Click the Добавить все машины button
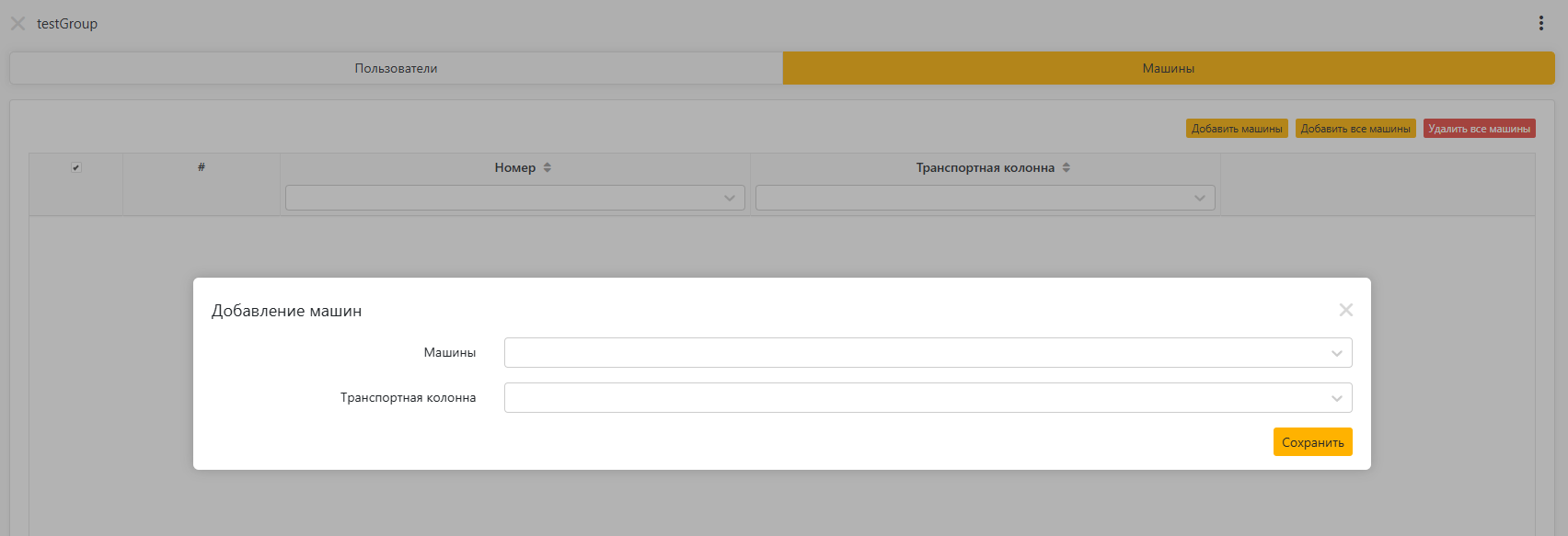The image size is (1568, 536). (1355, 129)
